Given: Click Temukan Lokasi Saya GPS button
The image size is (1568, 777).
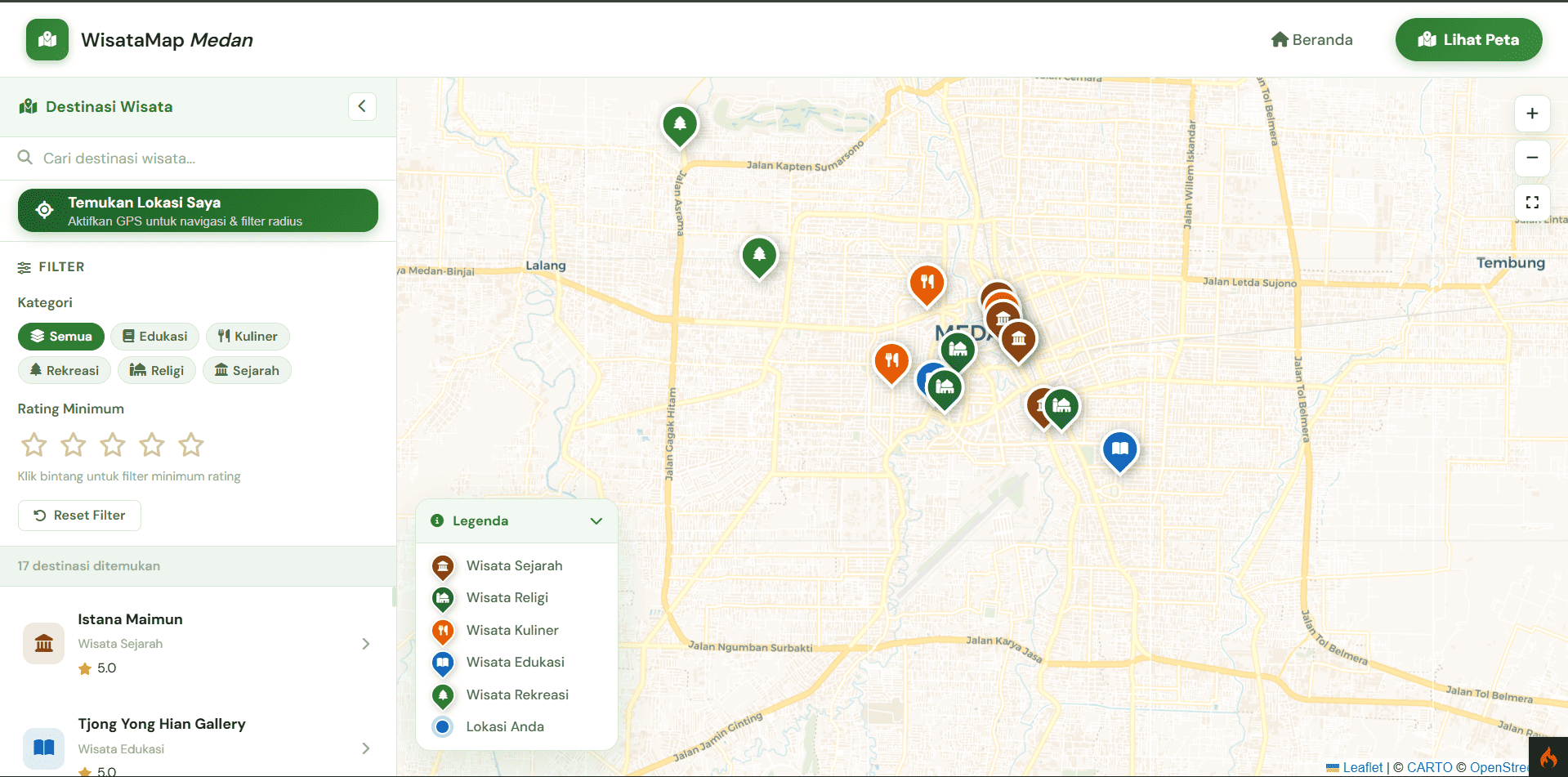Looking at the screenshot, I should (198, 211).
